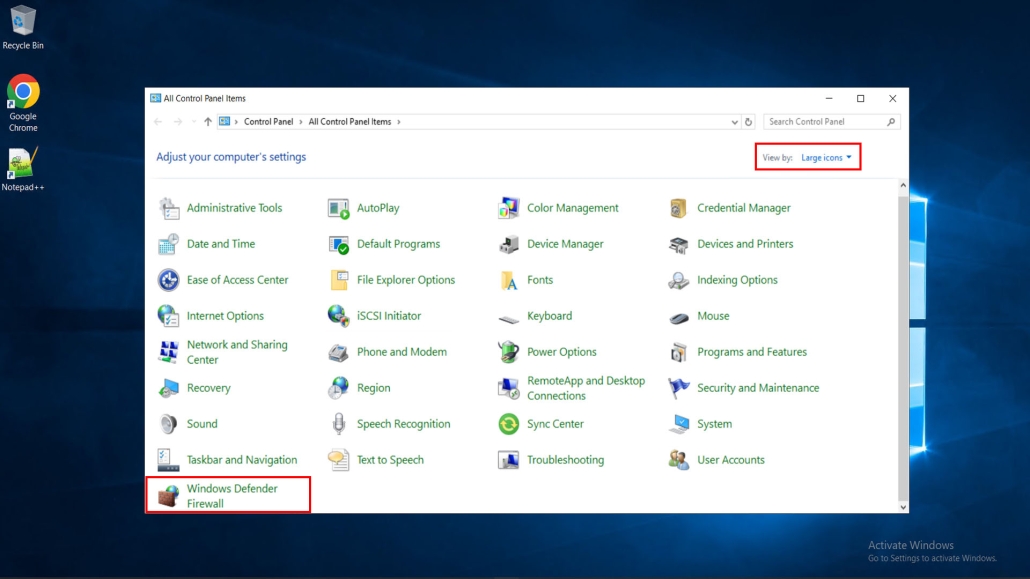Click the All Control Panel Items breadcrumb
The width and height of the screenshot is (1030, 579).
[350, 122]
